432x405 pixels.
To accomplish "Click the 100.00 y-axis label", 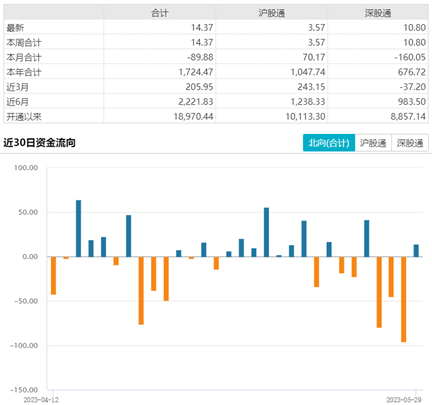I will (x=26, y=168).
